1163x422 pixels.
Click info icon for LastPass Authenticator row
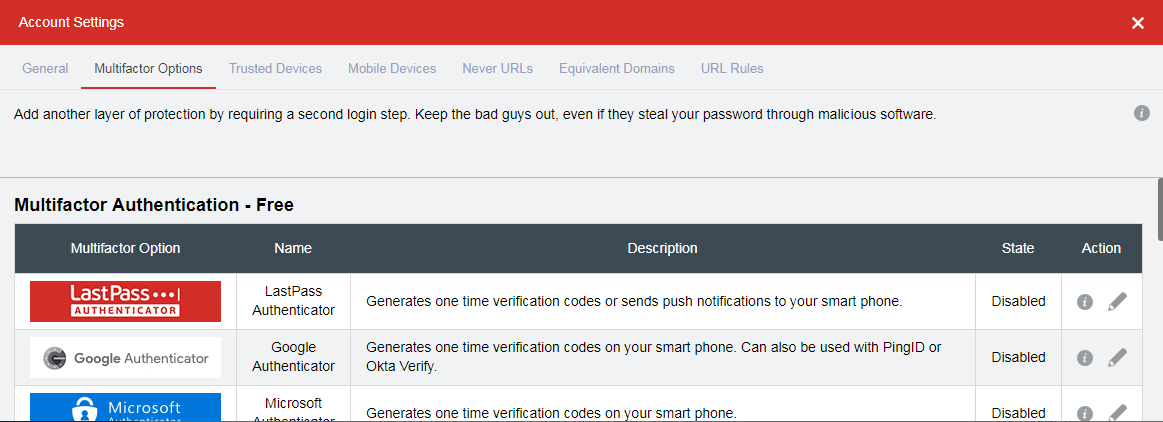pyautogui.click(x=1084, y=302)
